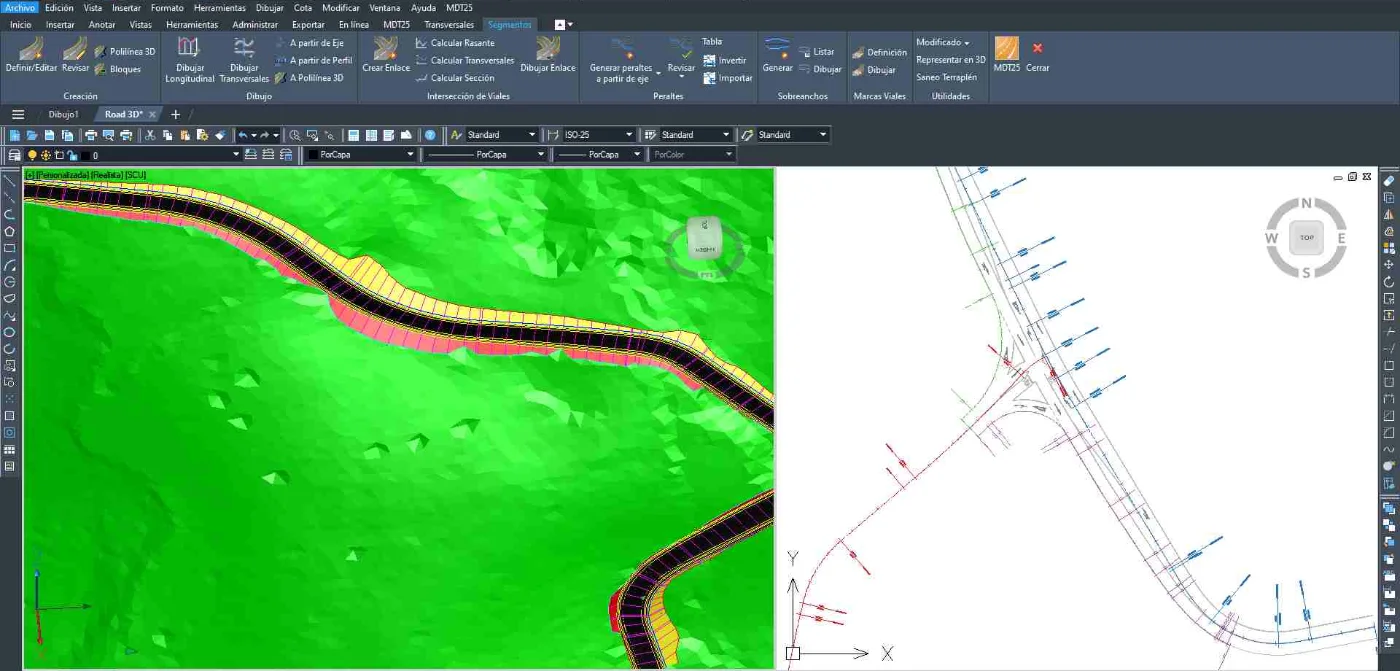Select the Polilínea 3D creation tool
Image resolution: width=1400 pixels, height=671 pixels.
(125, 51)
